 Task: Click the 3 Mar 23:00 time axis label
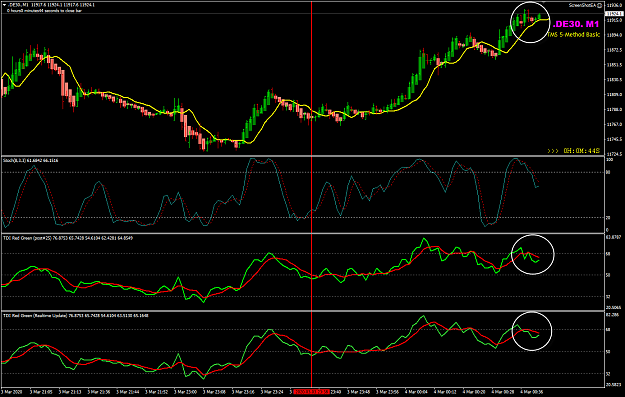186,392
